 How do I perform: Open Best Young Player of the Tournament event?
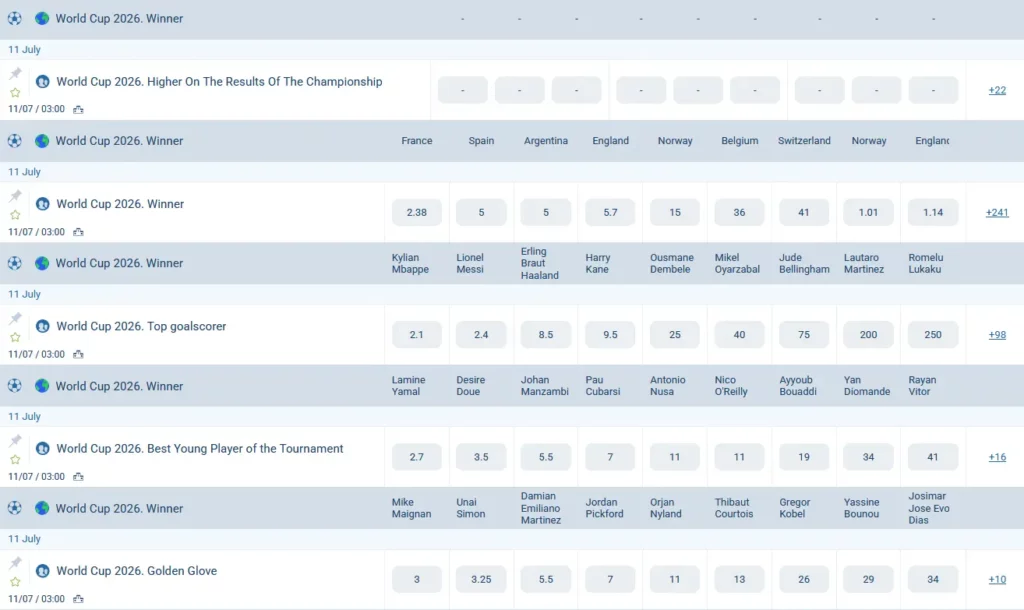point(199,449)
